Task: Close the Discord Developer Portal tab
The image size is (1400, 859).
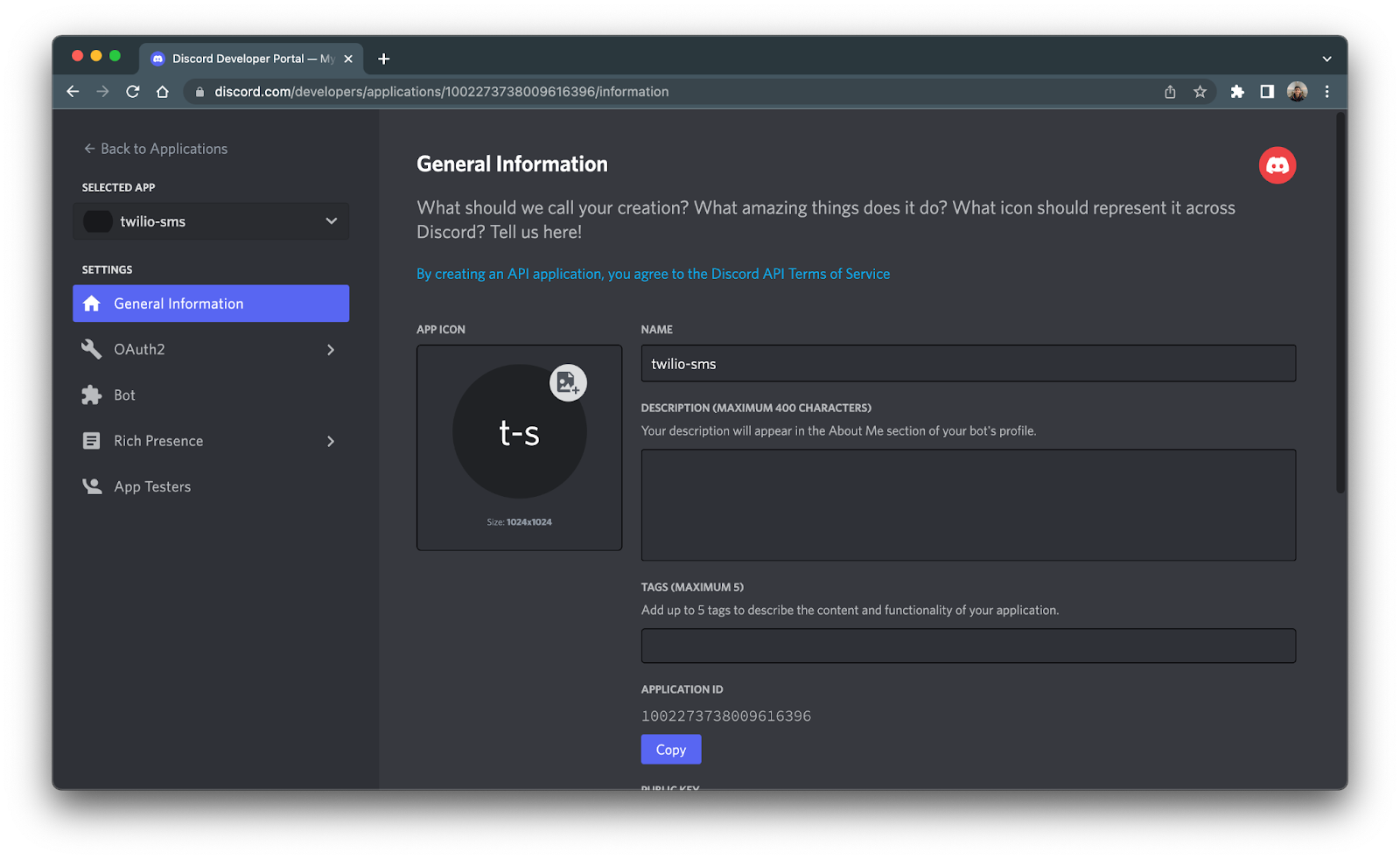Action: point(348,59)
